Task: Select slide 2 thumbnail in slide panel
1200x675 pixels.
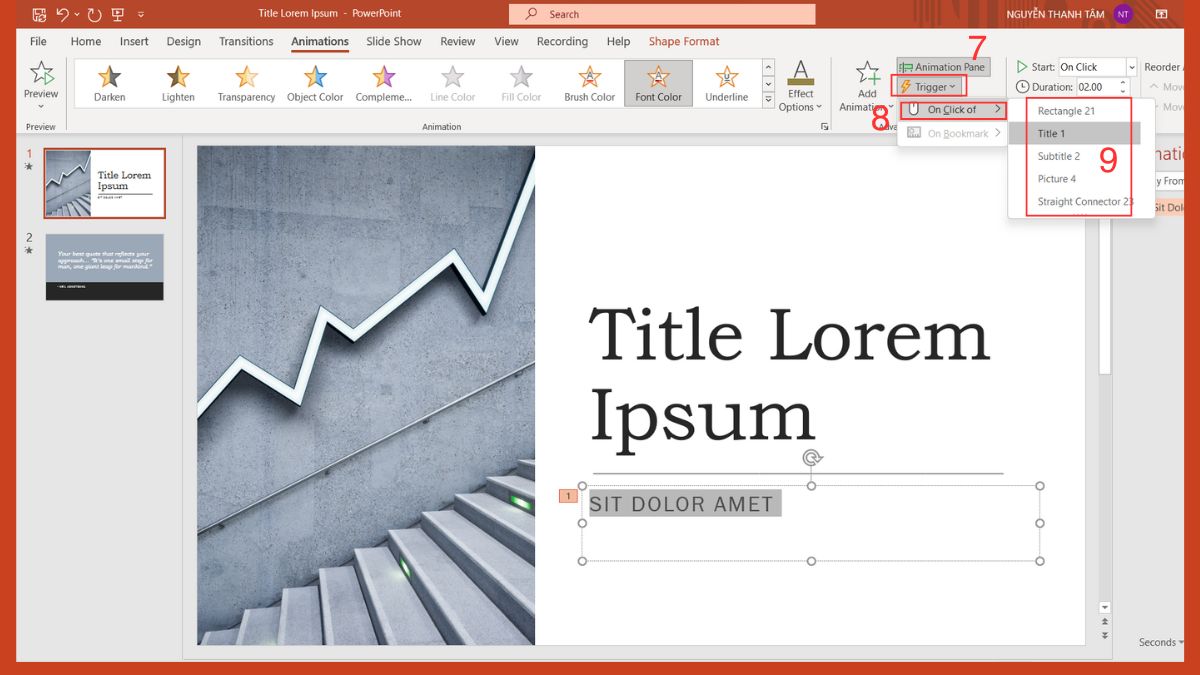Action: [104, 266]
